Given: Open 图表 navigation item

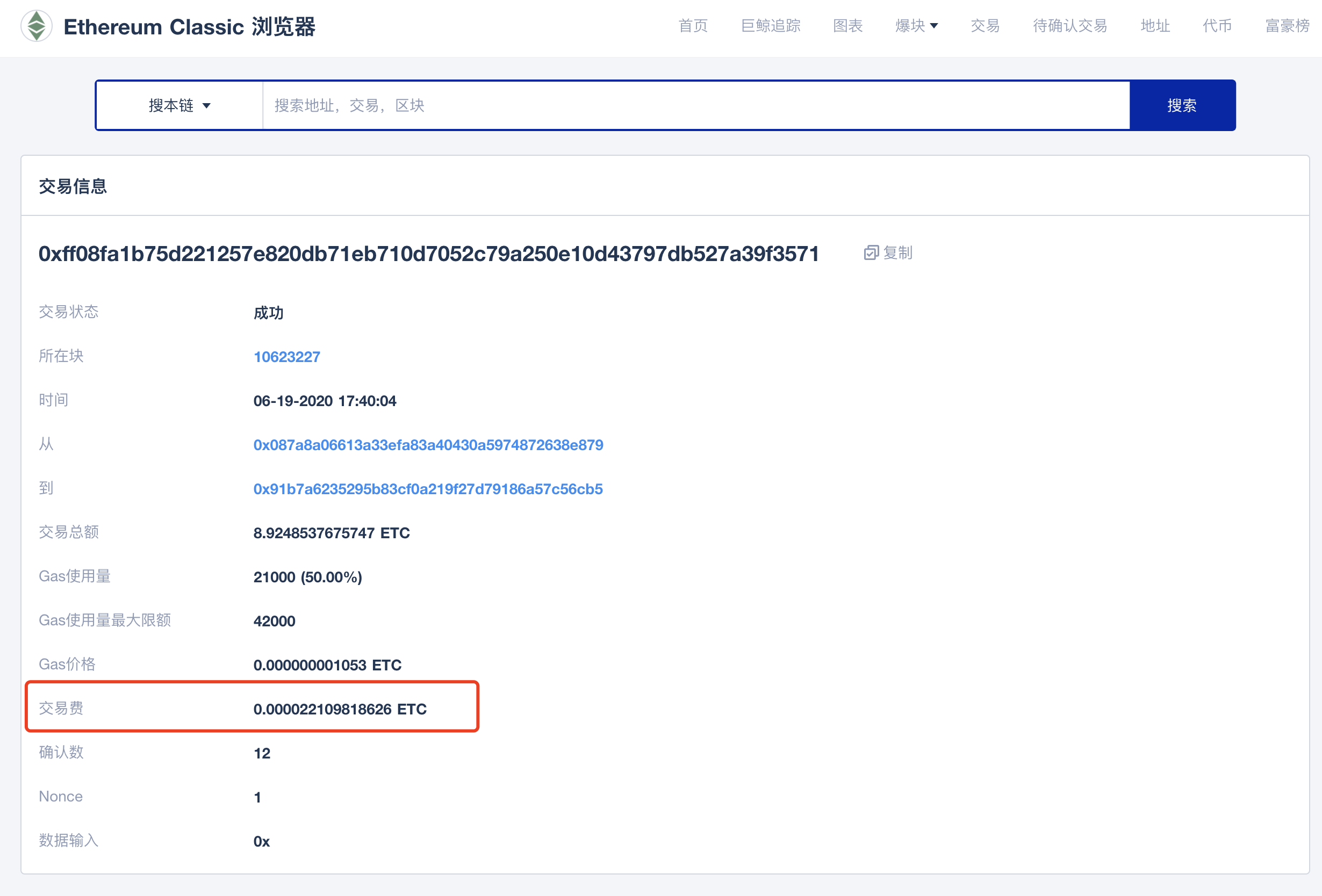Looking at the screenshot, I should pyautogui.click(x=847, y=26).
